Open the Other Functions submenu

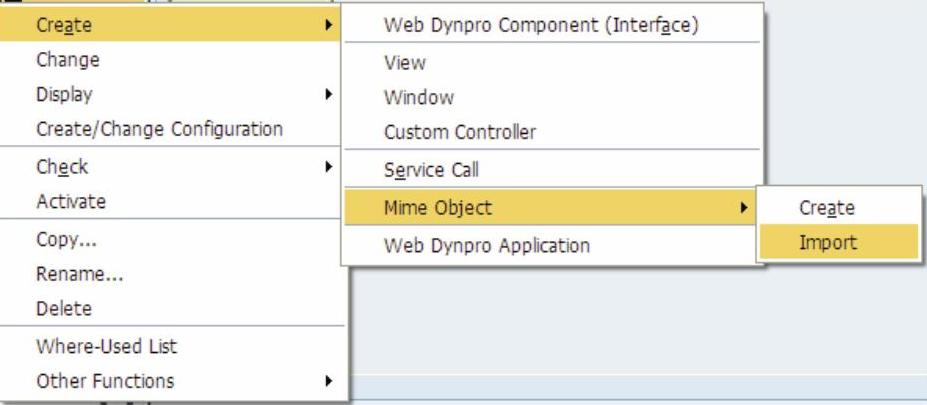(x=170, y=381)
